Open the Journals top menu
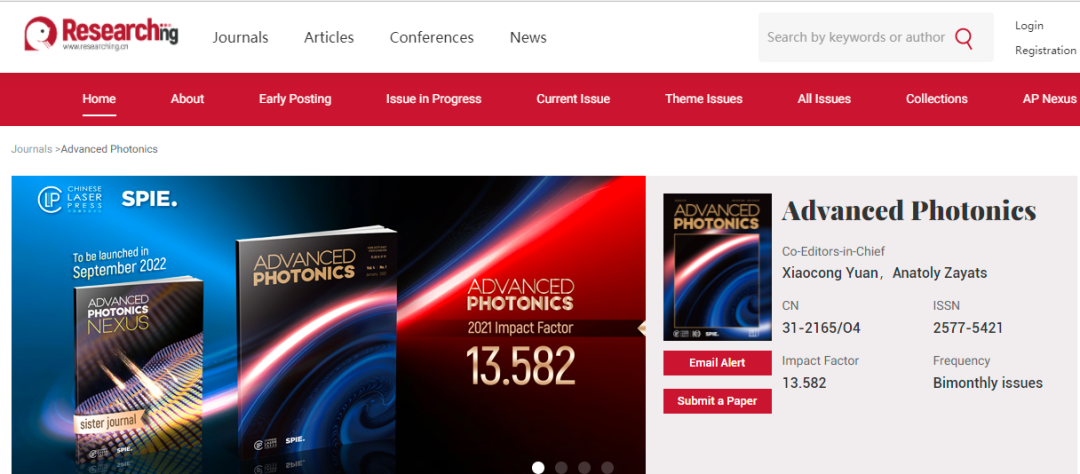This screenshot has height=474, width=1080. click(x=240, y=38)
